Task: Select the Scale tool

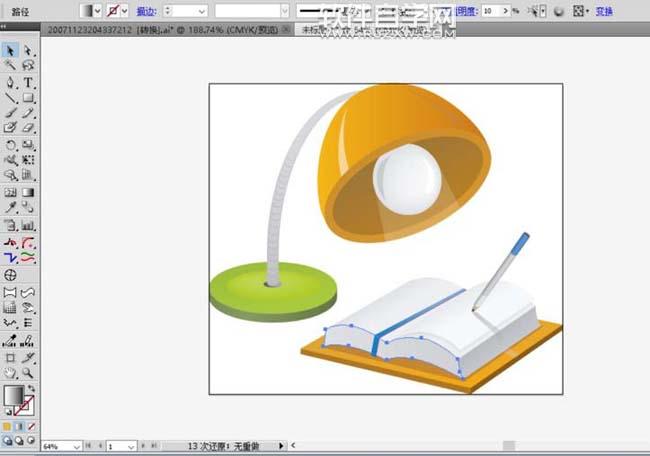Action: [x=28, y=145]
